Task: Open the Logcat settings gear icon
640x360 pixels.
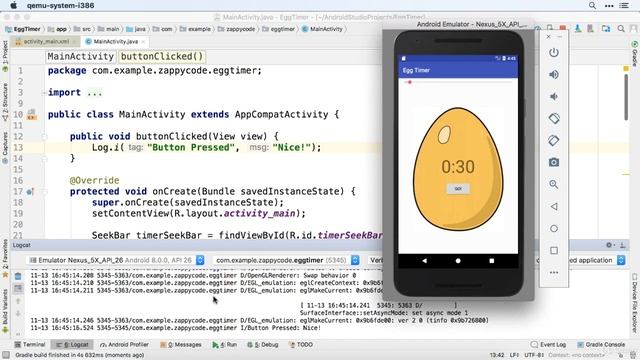Action: (609, 245)
